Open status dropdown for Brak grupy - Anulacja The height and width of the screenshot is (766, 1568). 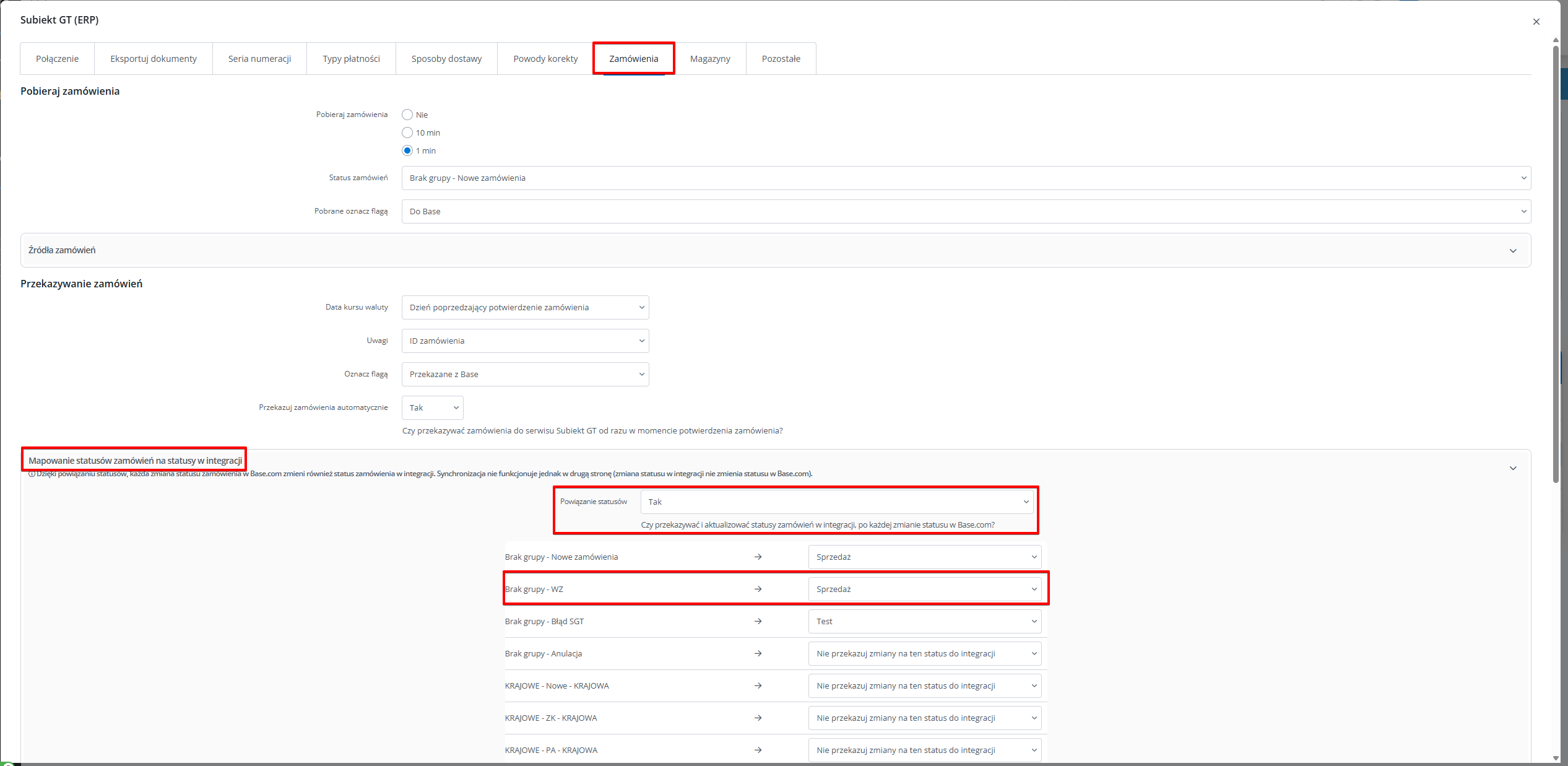point(924,653)
